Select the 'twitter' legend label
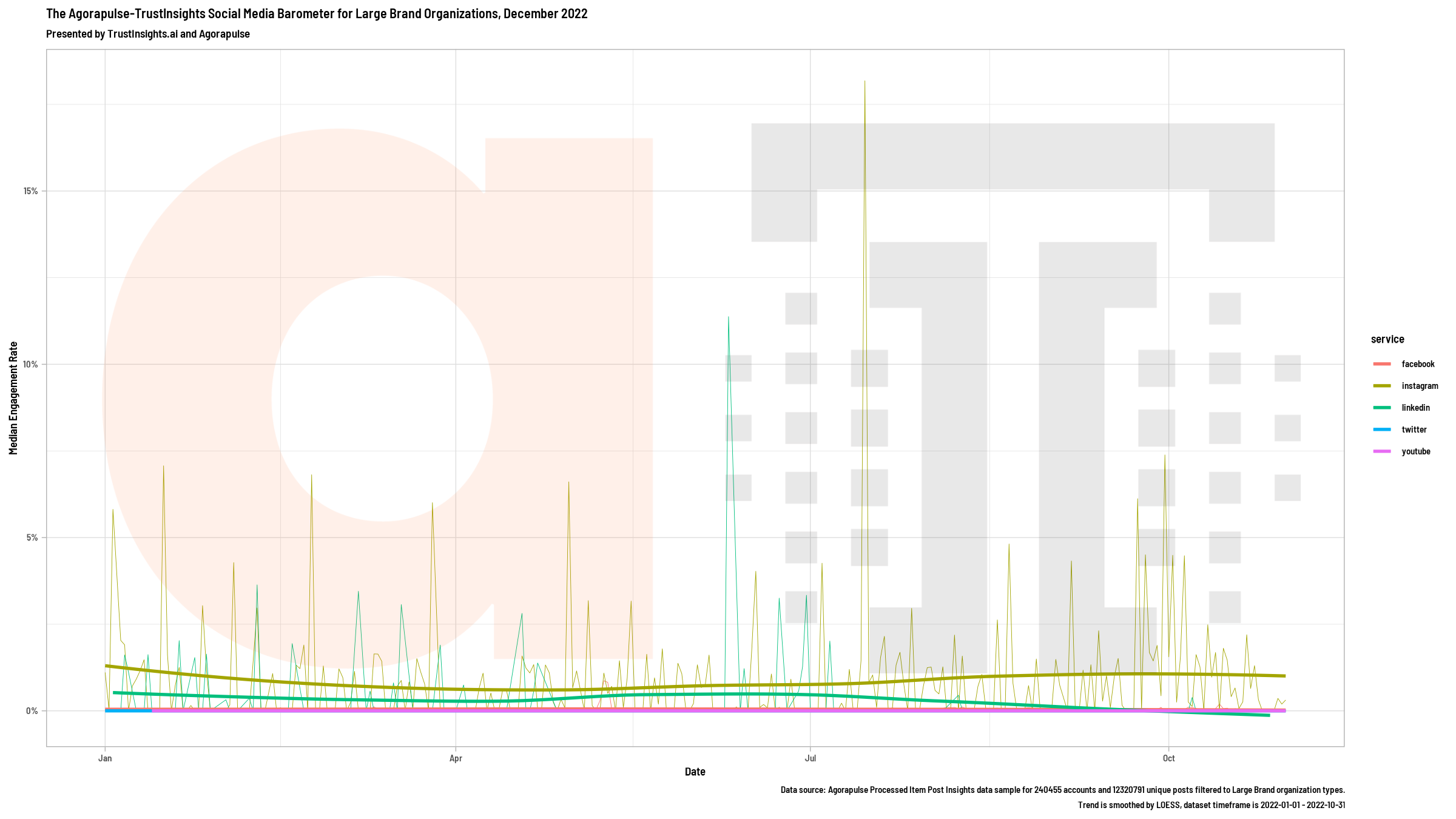 pyautogui.click(x=1414, y=430)
